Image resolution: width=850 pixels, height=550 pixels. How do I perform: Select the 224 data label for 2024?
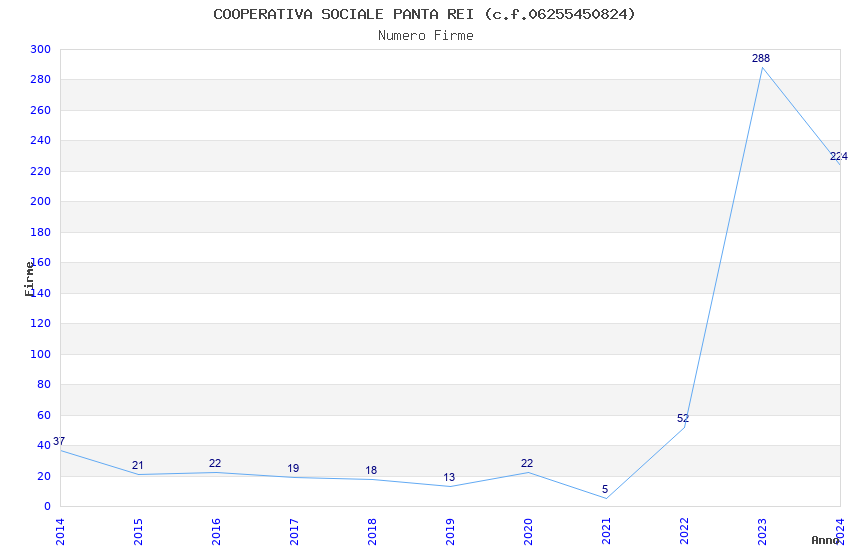point(839,157)
